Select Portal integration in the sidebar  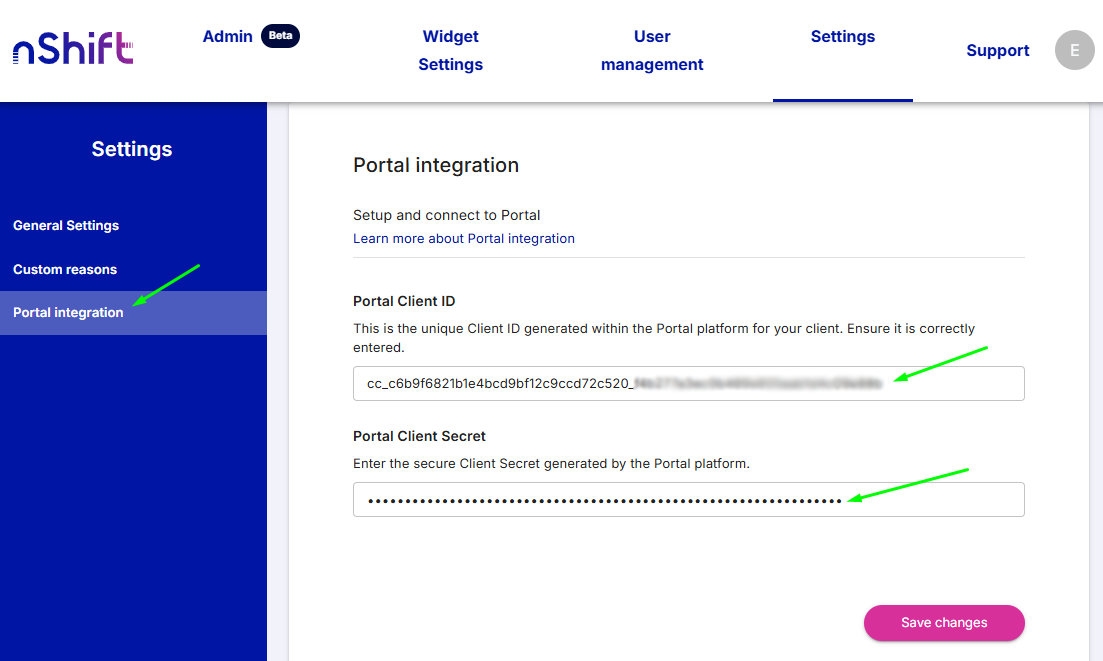(x=133, y=312)
